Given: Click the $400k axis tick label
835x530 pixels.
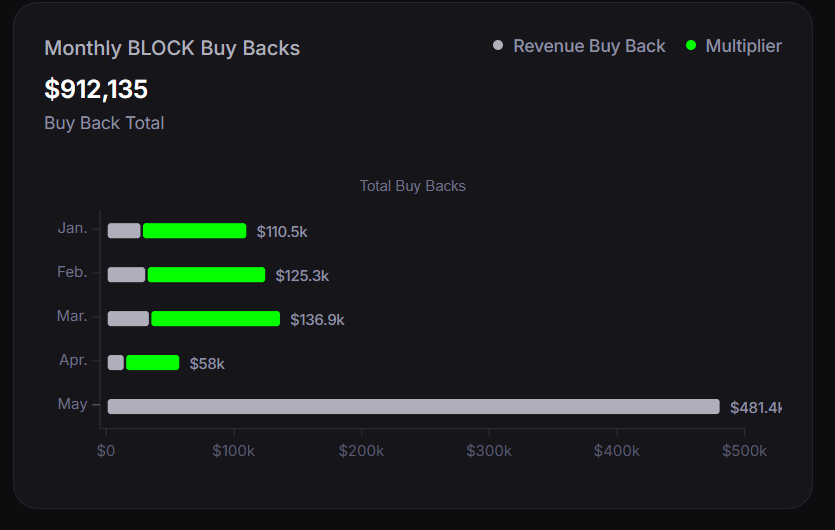Looking at the screenshot, I should [x=617, y=451].
